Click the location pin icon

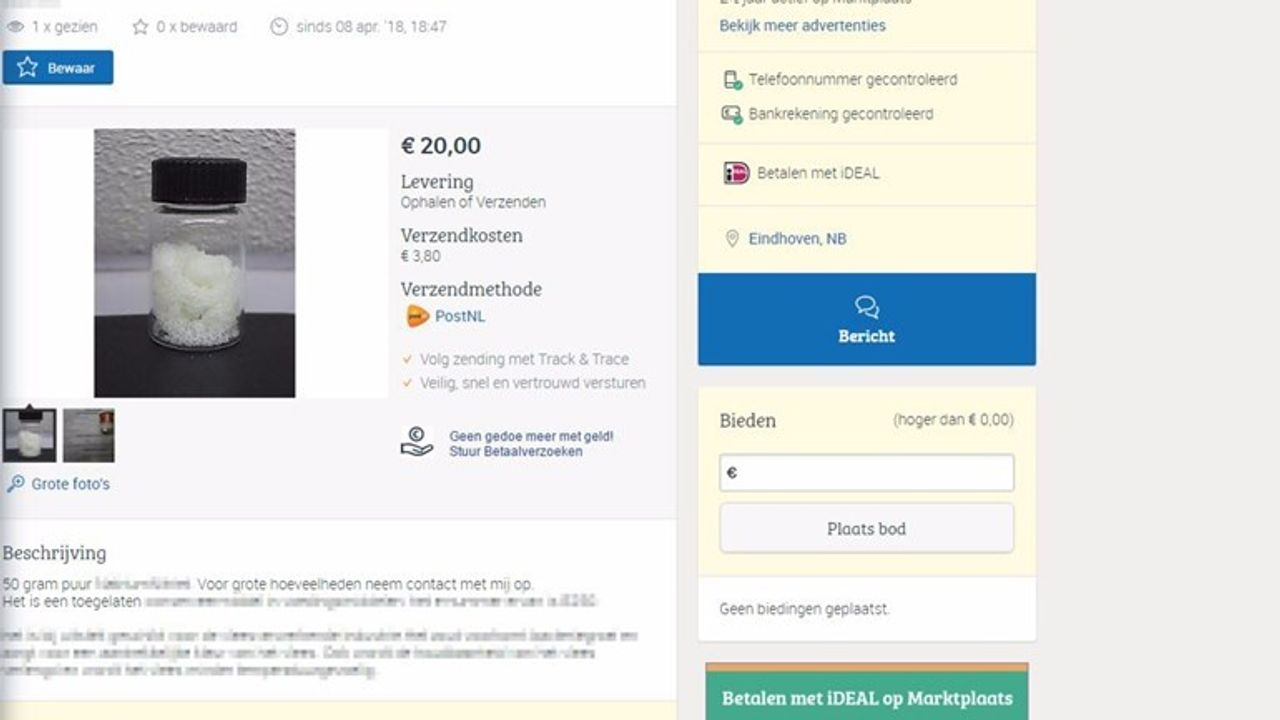point(732,239)
